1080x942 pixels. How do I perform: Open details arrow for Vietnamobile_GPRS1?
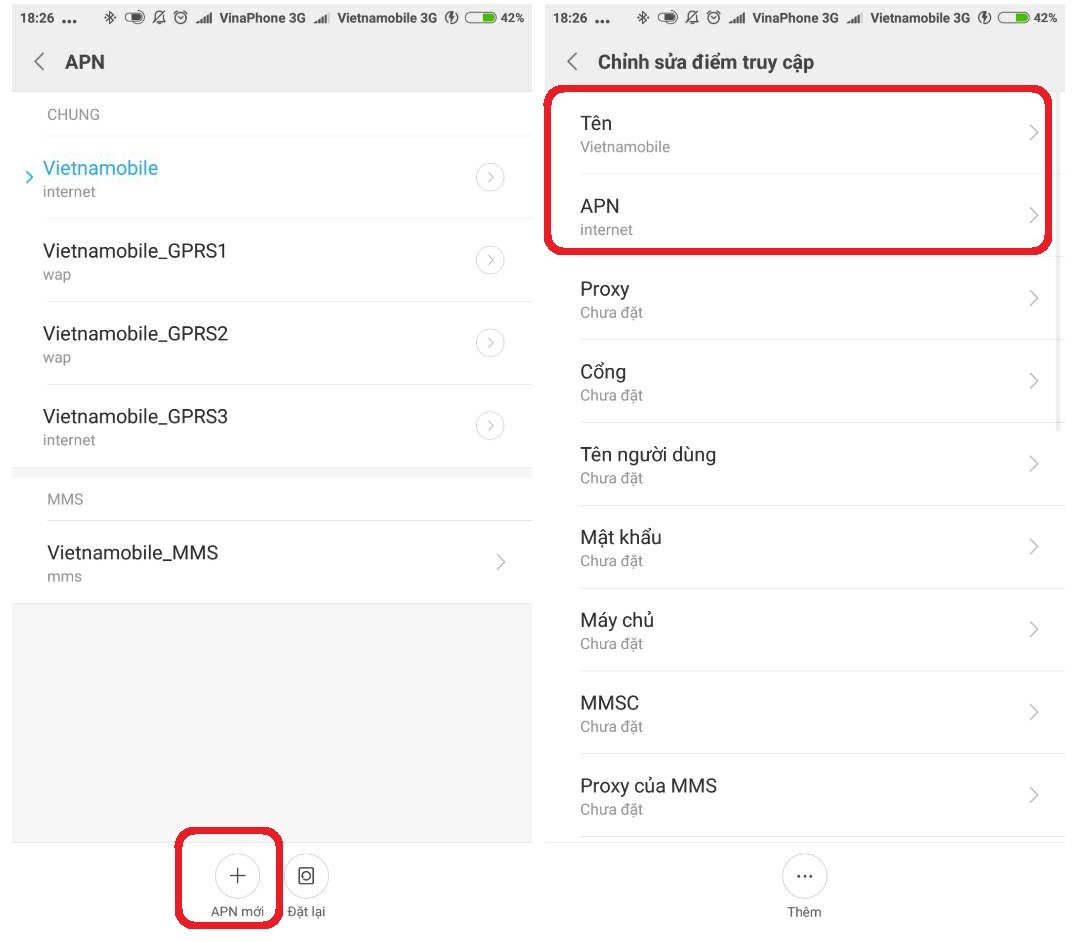(490, 260)
